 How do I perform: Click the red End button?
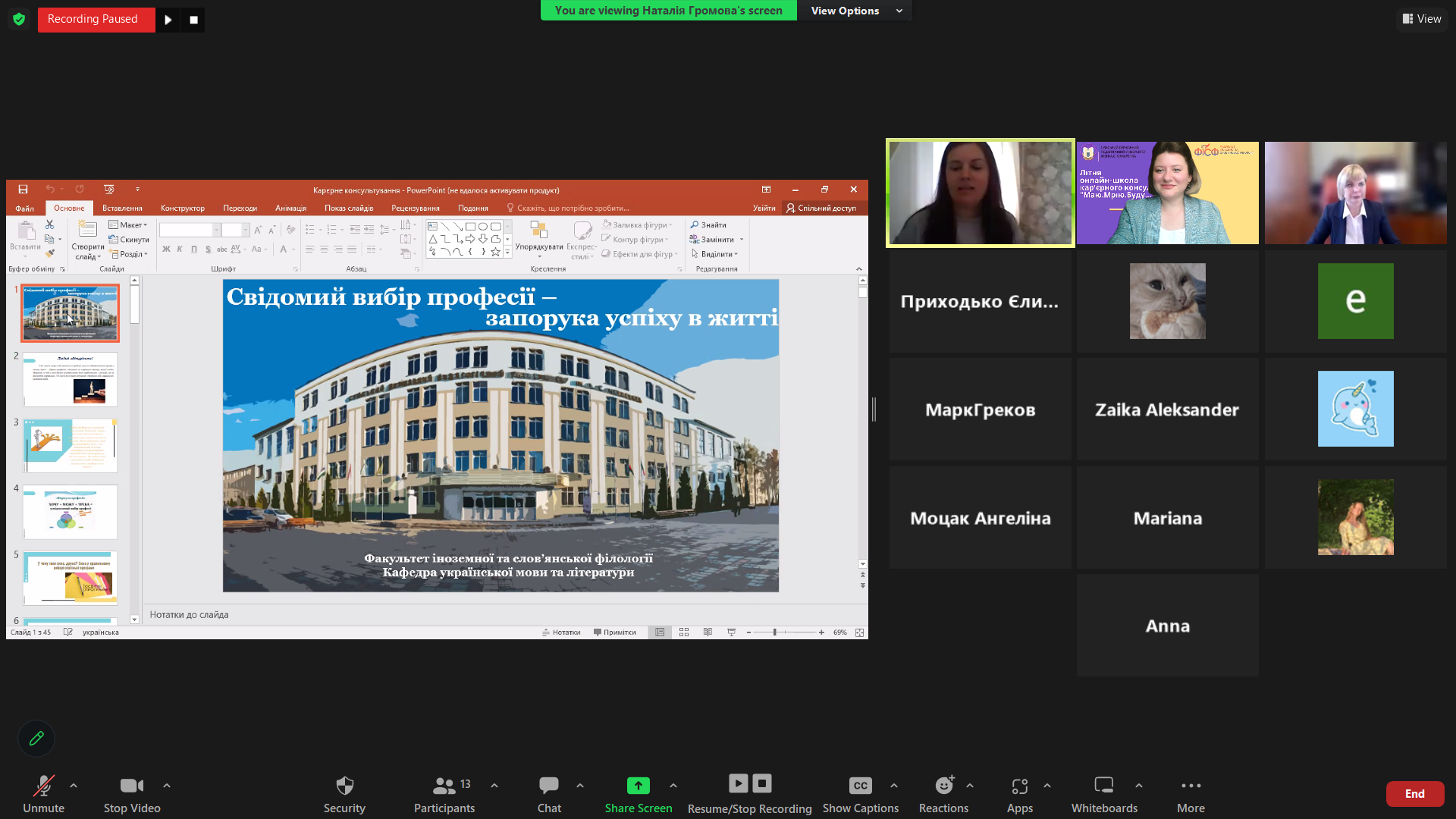coord(1414,793)
